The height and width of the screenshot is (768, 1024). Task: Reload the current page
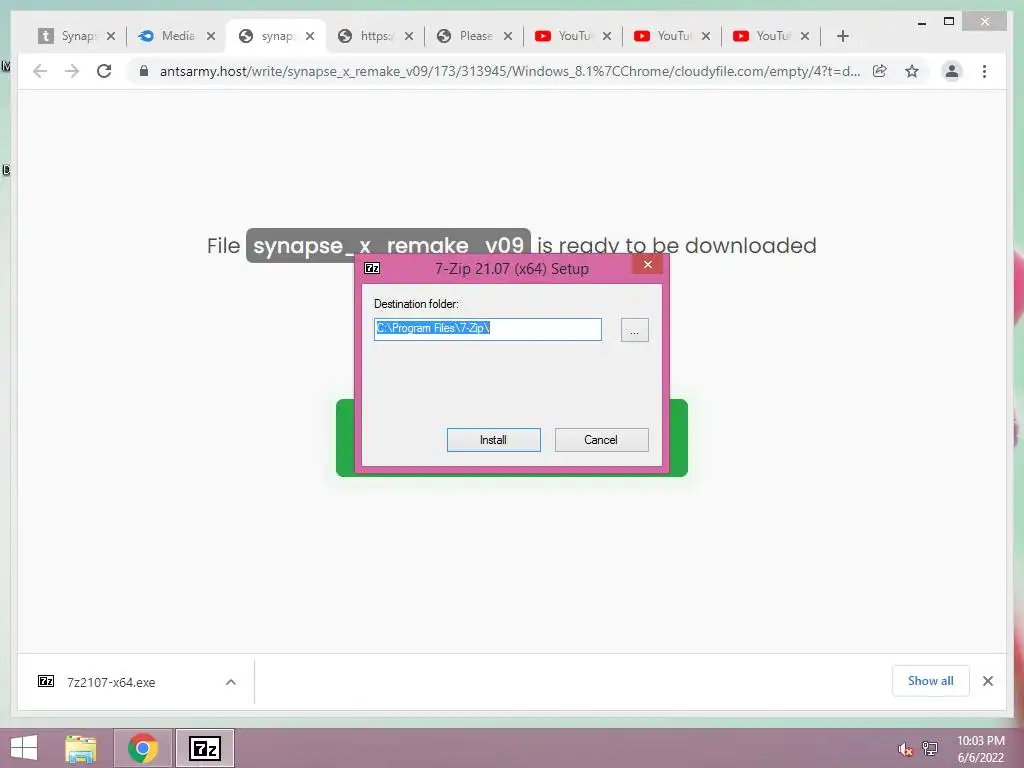[104, 71]
